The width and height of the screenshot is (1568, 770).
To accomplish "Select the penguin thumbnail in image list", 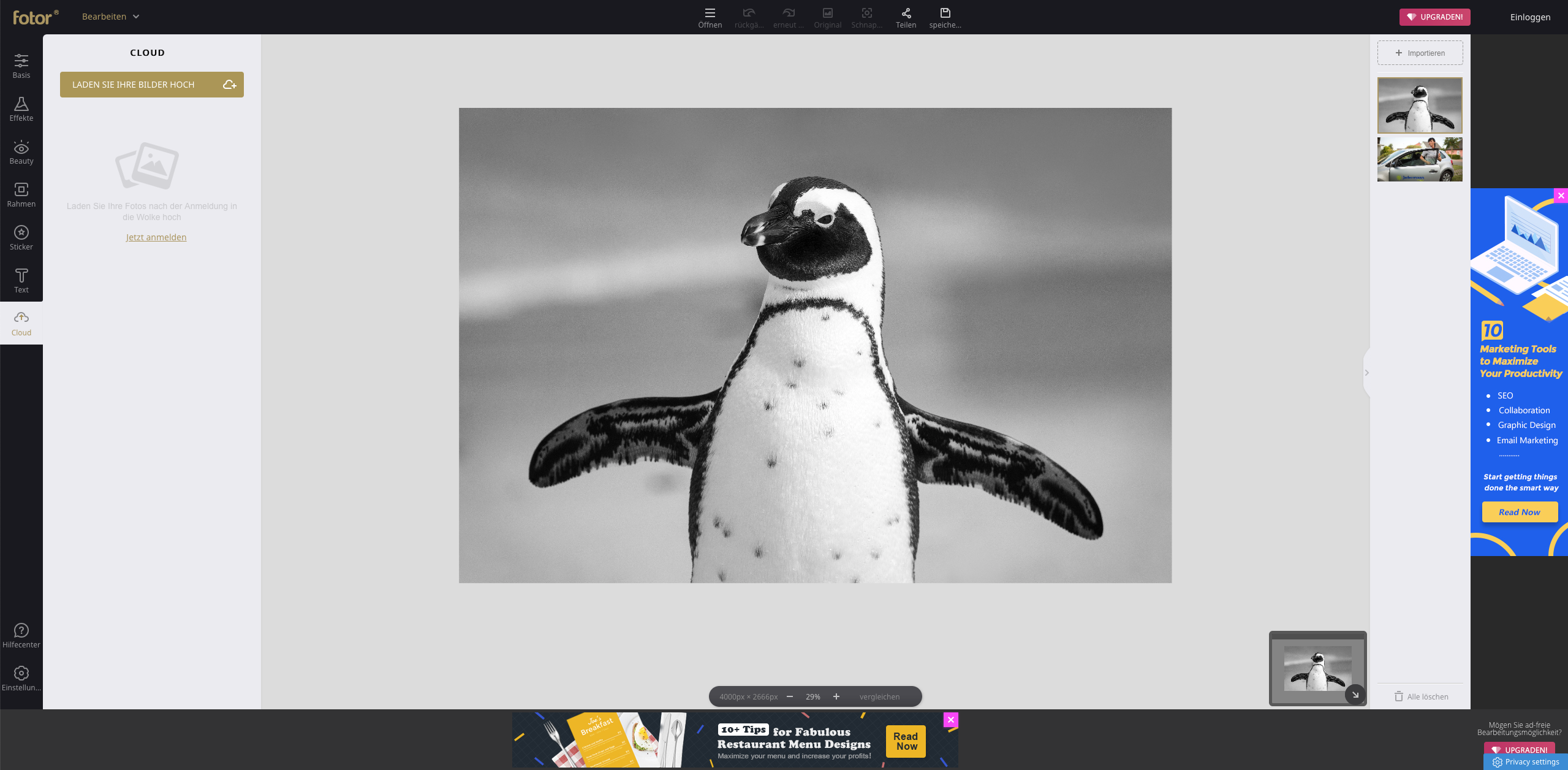I will (1420, 105).
